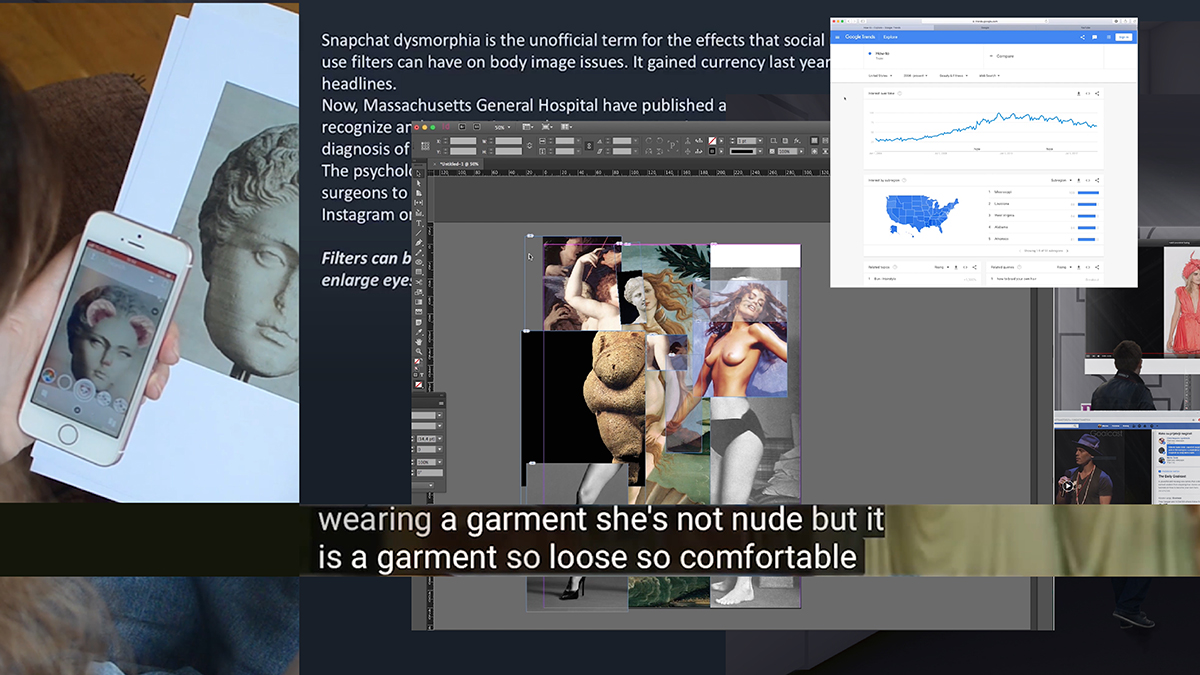This screenshot has height=675, width=1200.
Task: Rotate the object 90° counter-clockwise
Action: (661, 142)
